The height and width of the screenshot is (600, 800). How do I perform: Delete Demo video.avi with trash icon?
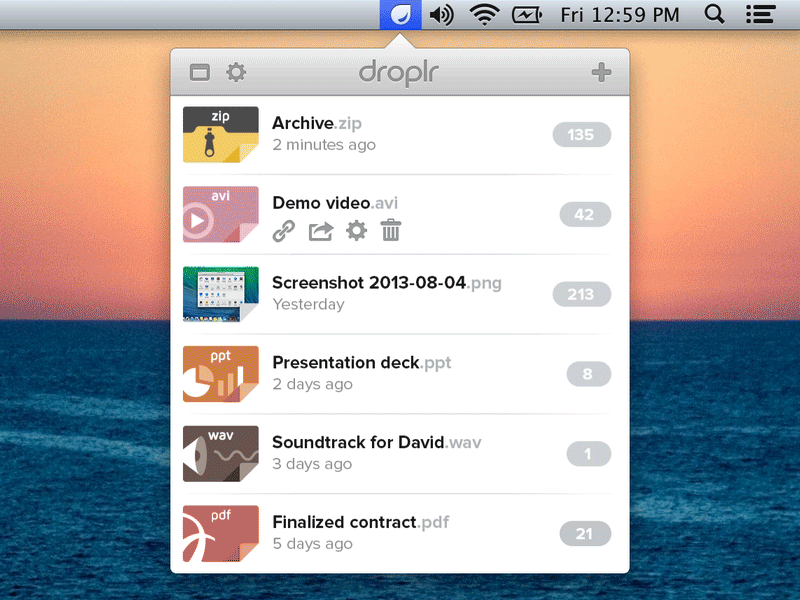391,230
